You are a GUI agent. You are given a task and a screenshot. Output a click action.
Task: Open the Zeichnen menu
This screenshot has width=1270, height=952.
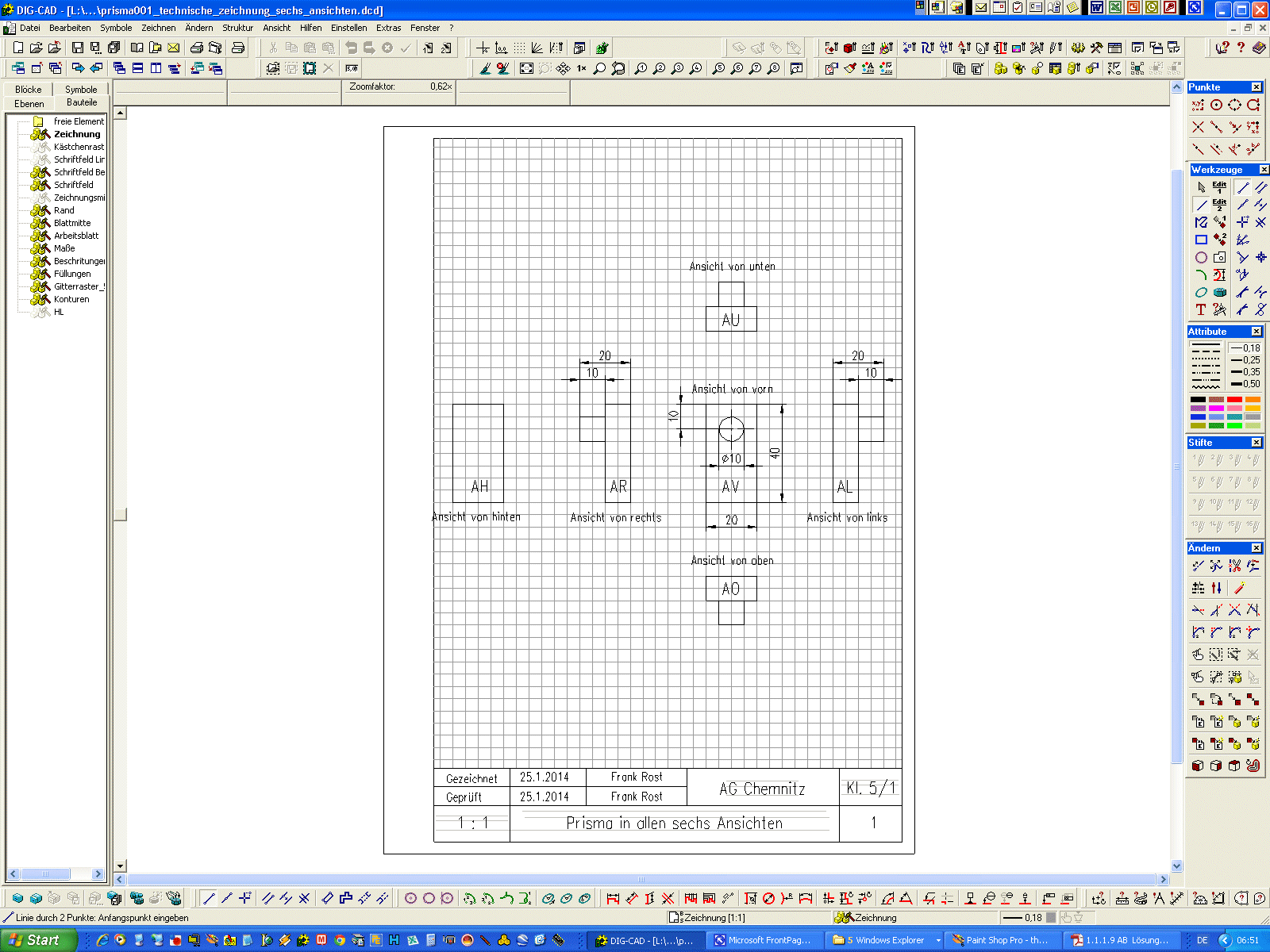coord(159,28)
